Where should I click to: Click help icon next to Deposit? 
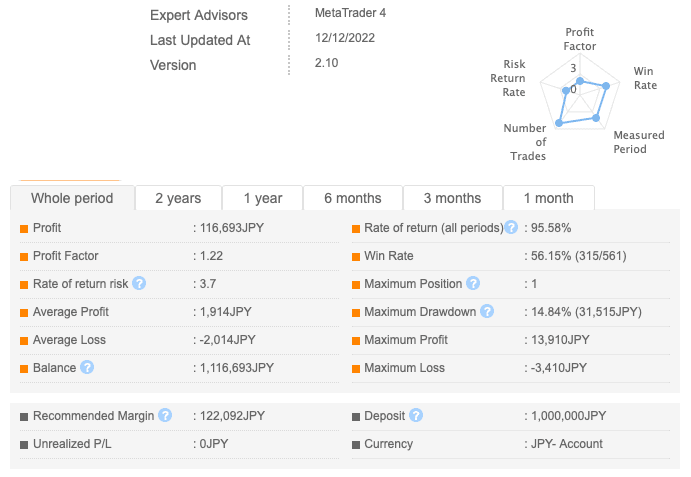416,415
